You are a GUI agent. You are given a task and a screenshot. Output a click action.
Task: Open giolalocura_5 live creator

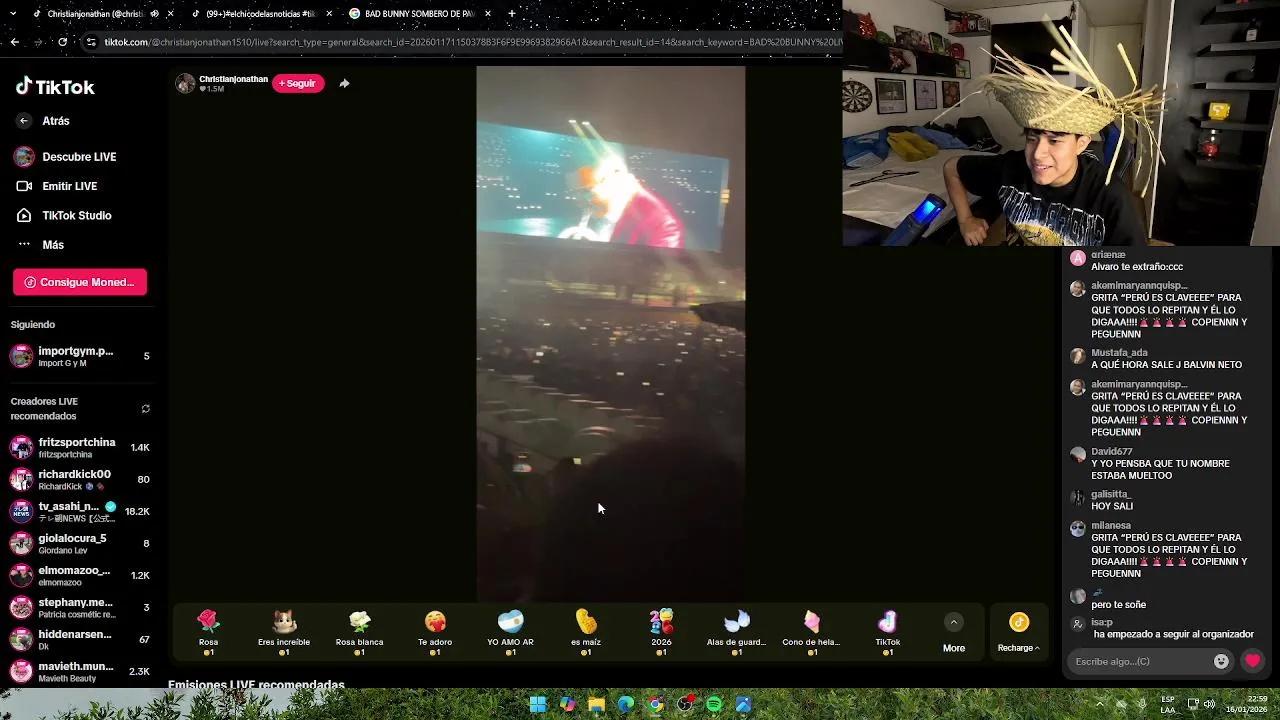80,543
